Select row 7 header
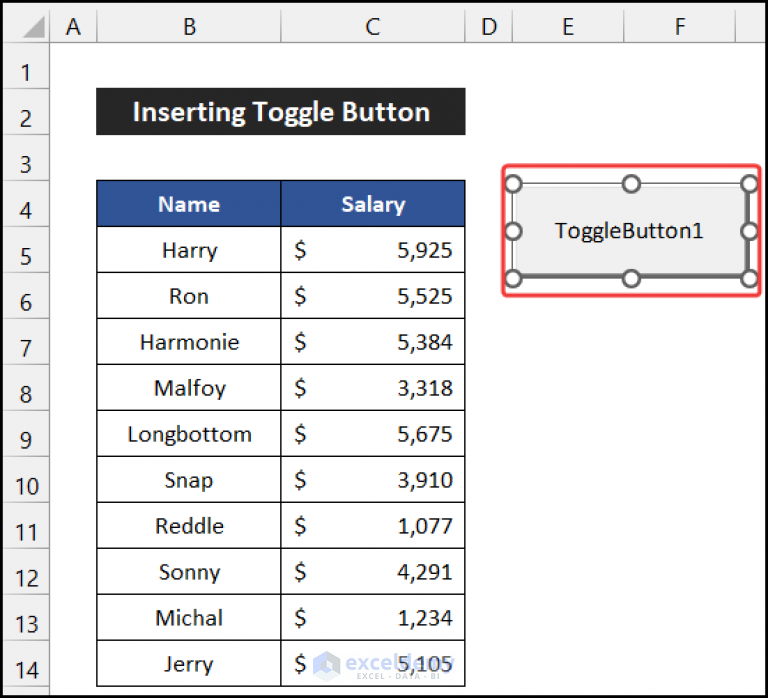 26,342
